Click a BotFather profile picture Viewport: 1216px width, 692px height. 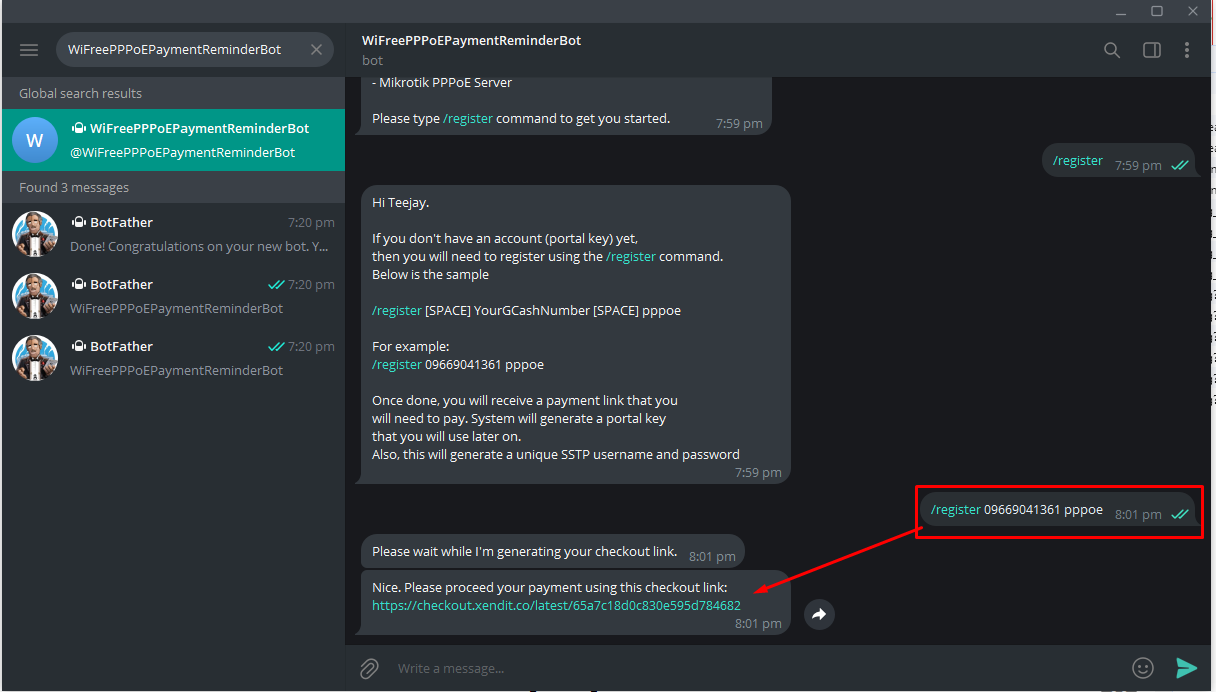point(35,234)
